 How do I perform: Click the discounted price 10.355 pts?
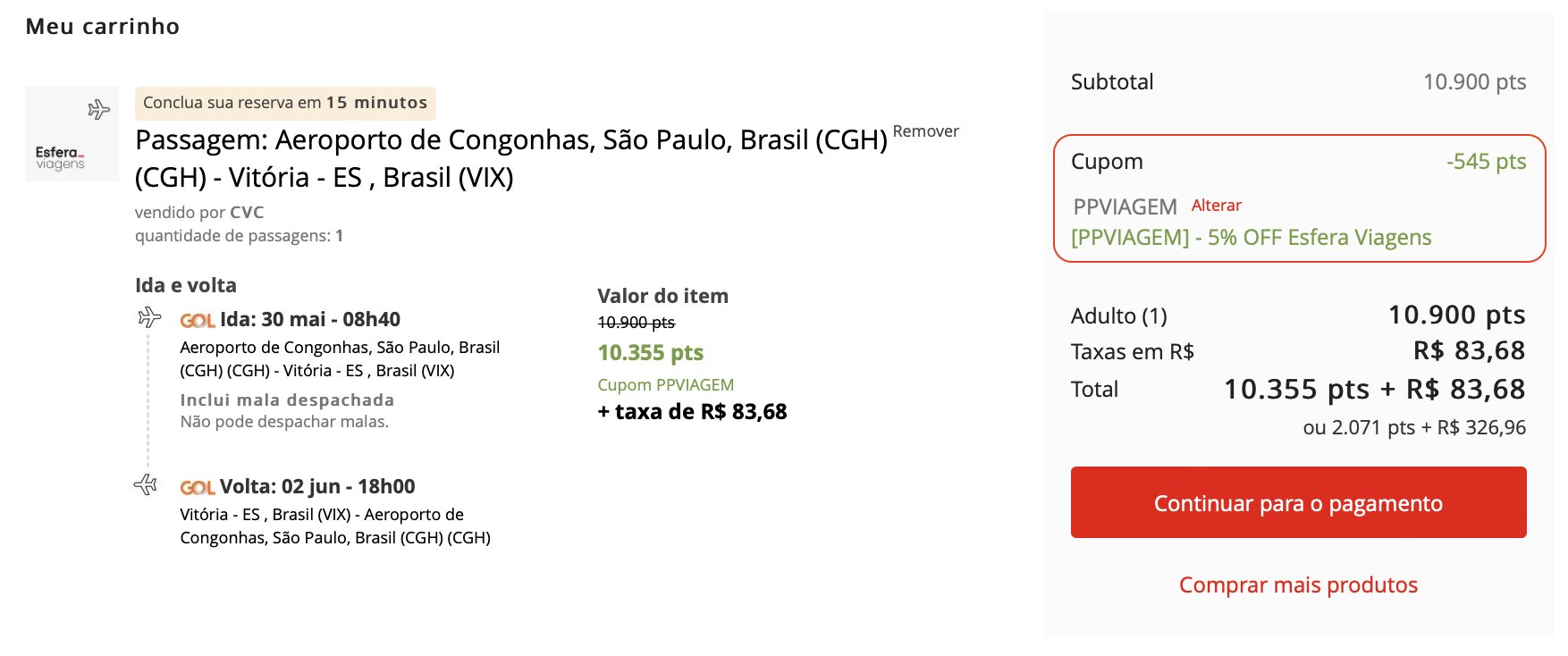tap(651, 352)
